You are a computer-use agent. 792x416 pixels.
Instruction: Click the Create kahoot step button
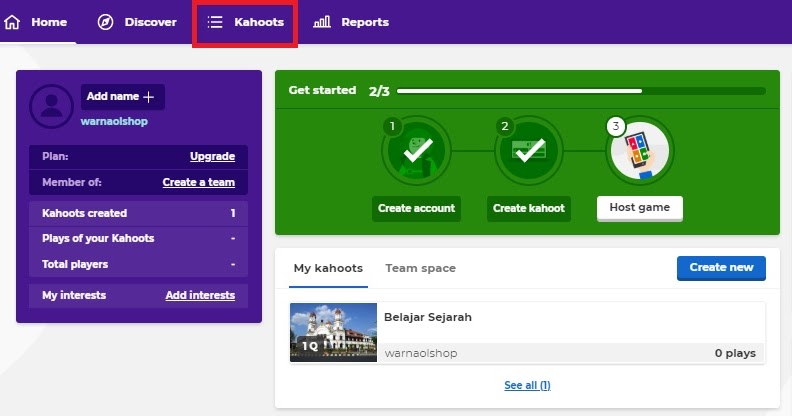529,209
